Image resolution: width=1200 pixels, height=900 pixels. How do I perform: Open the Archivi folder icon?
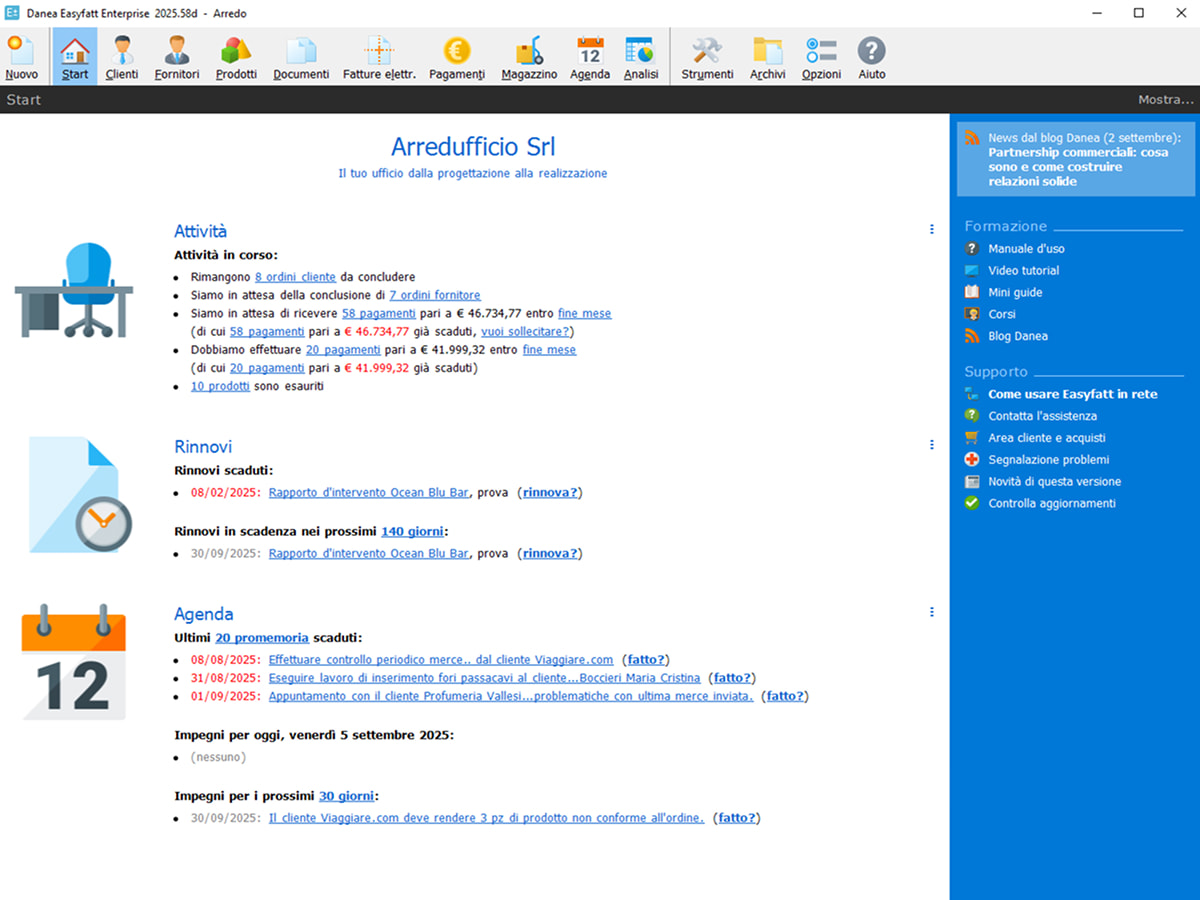click(x=768, y=57)
